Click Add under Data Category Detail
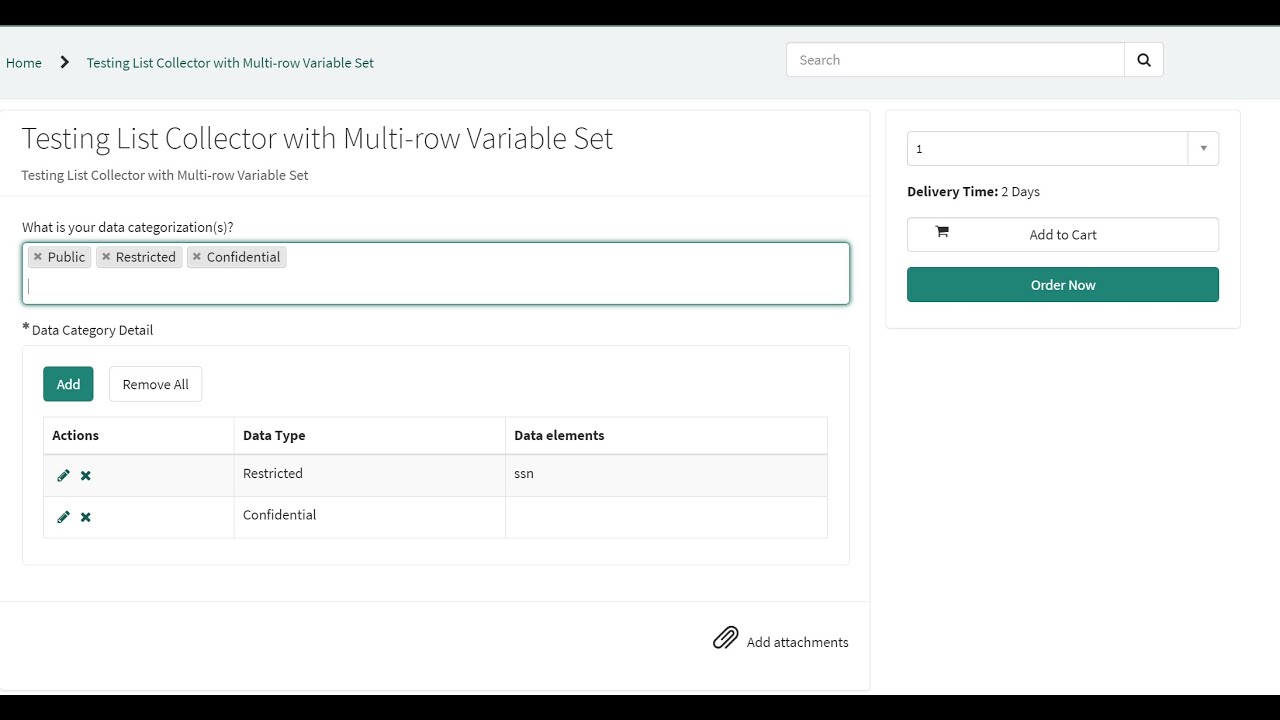This screenshot has height=720, width=1280. coord(68,384)
